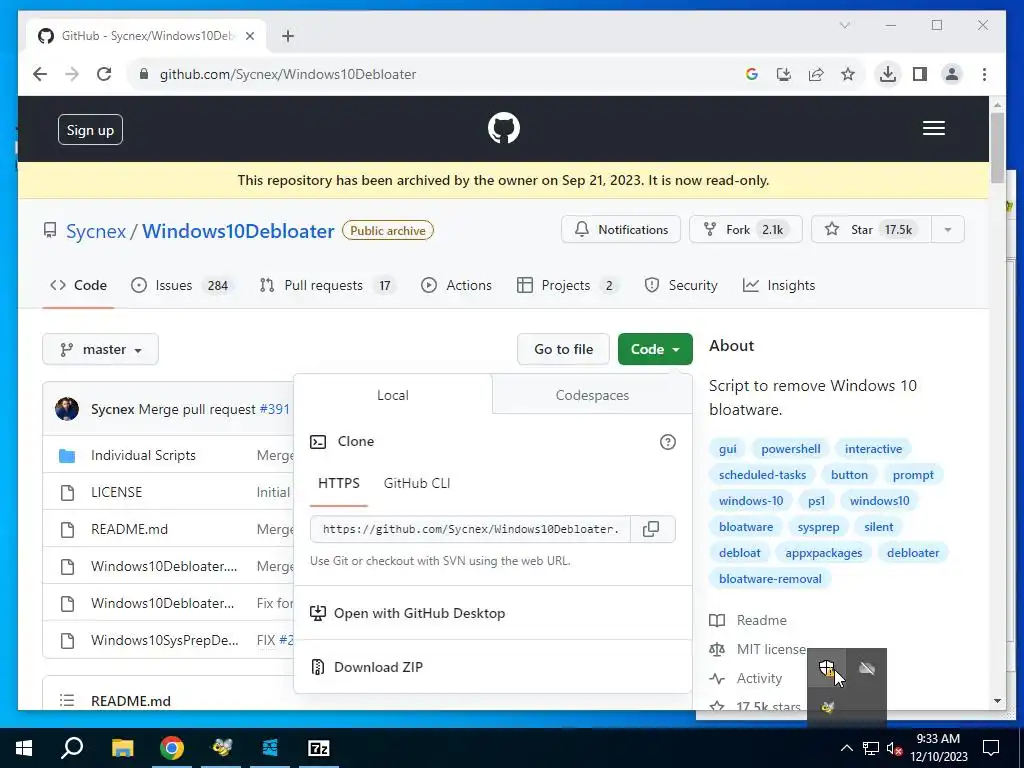Click the bee icon in tray overflow

[x=827, y=707]
